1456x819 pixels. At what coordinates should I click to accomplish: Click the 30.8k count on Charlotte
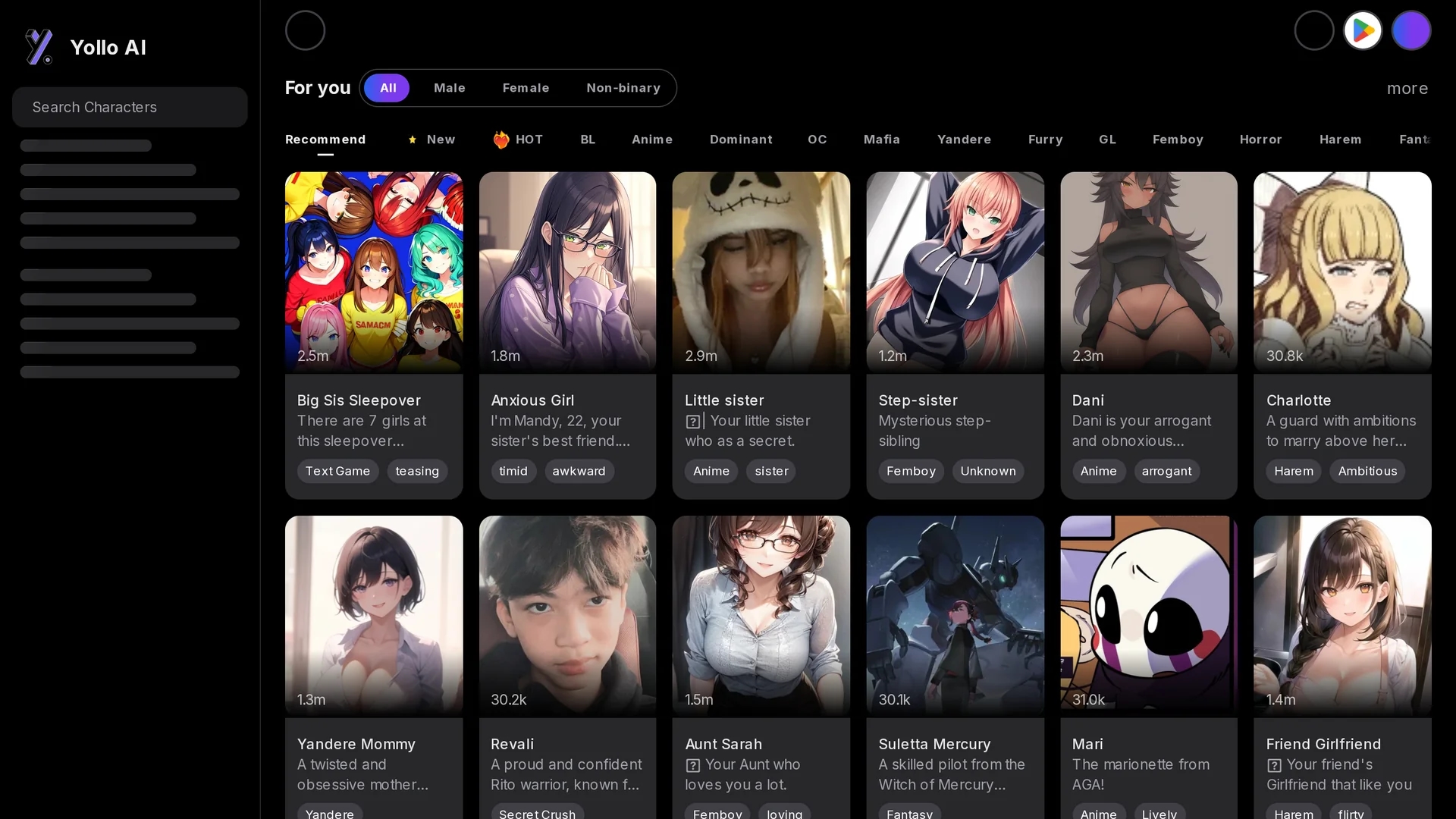(1285, 356)
